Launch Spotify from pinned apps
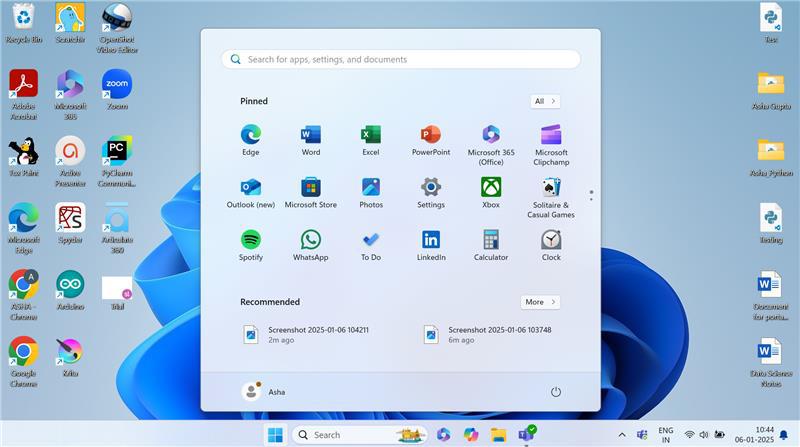The width and height of the screenshot is (800, 447). tap(251, 245)
